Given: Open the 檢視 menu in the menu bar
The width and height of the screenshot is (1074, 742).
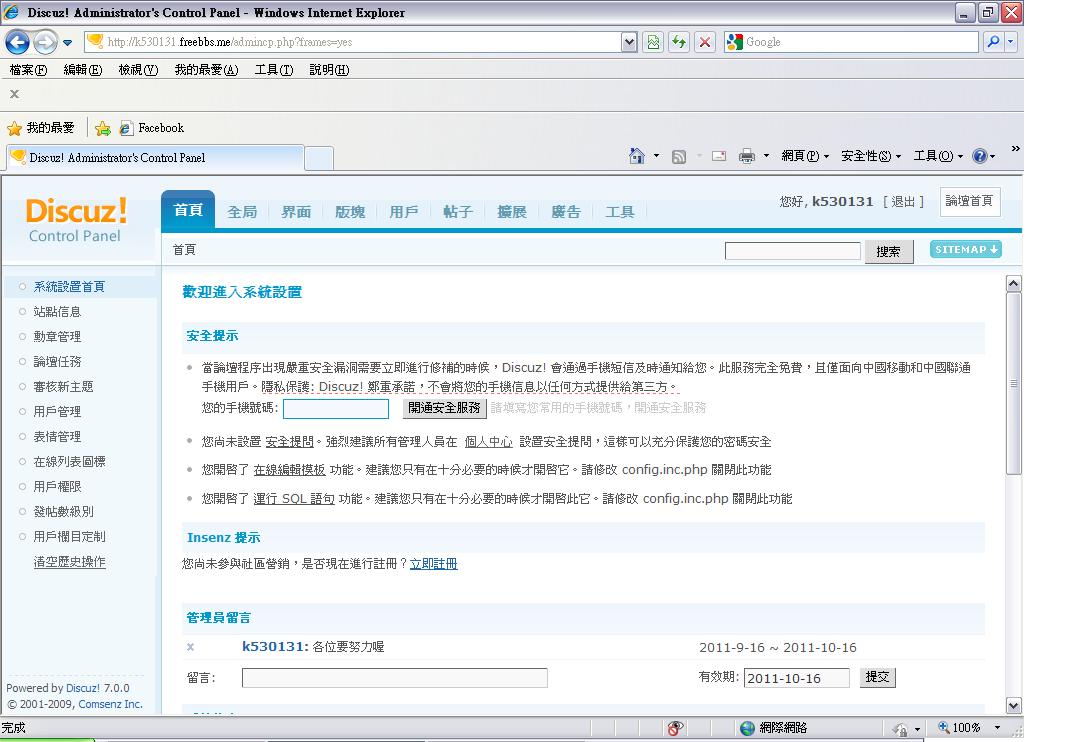Looking at the screenshot, I should [x=138, y=70].
